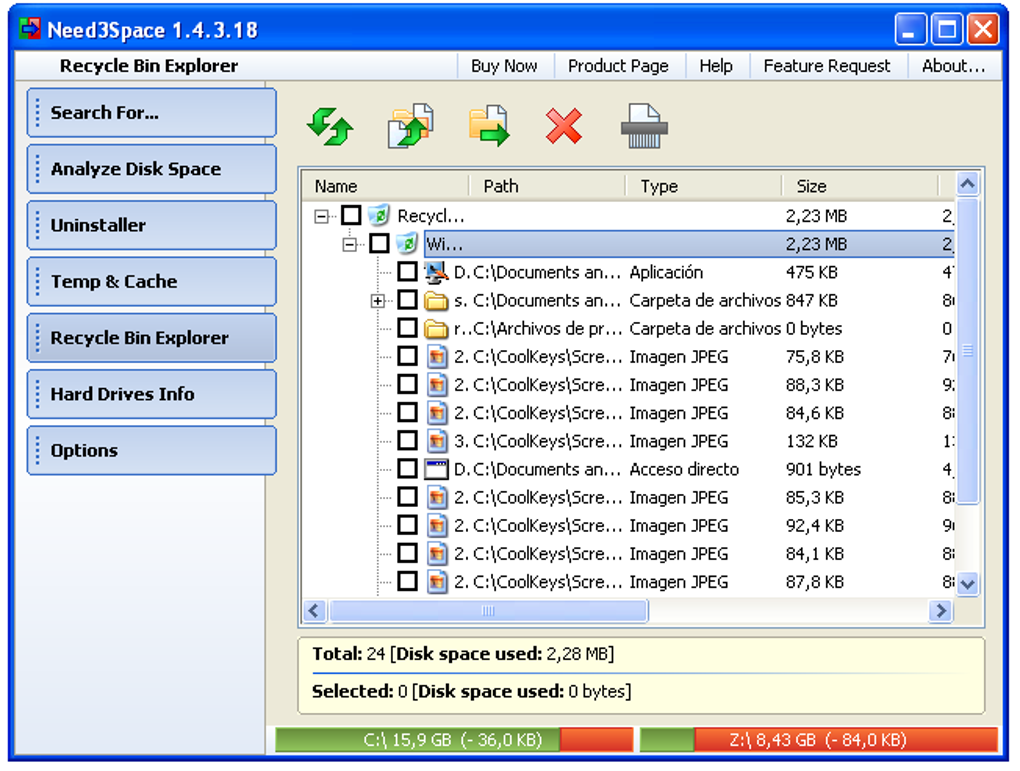Click the folder icon in the 847 KB row

(x=436, y=301)
